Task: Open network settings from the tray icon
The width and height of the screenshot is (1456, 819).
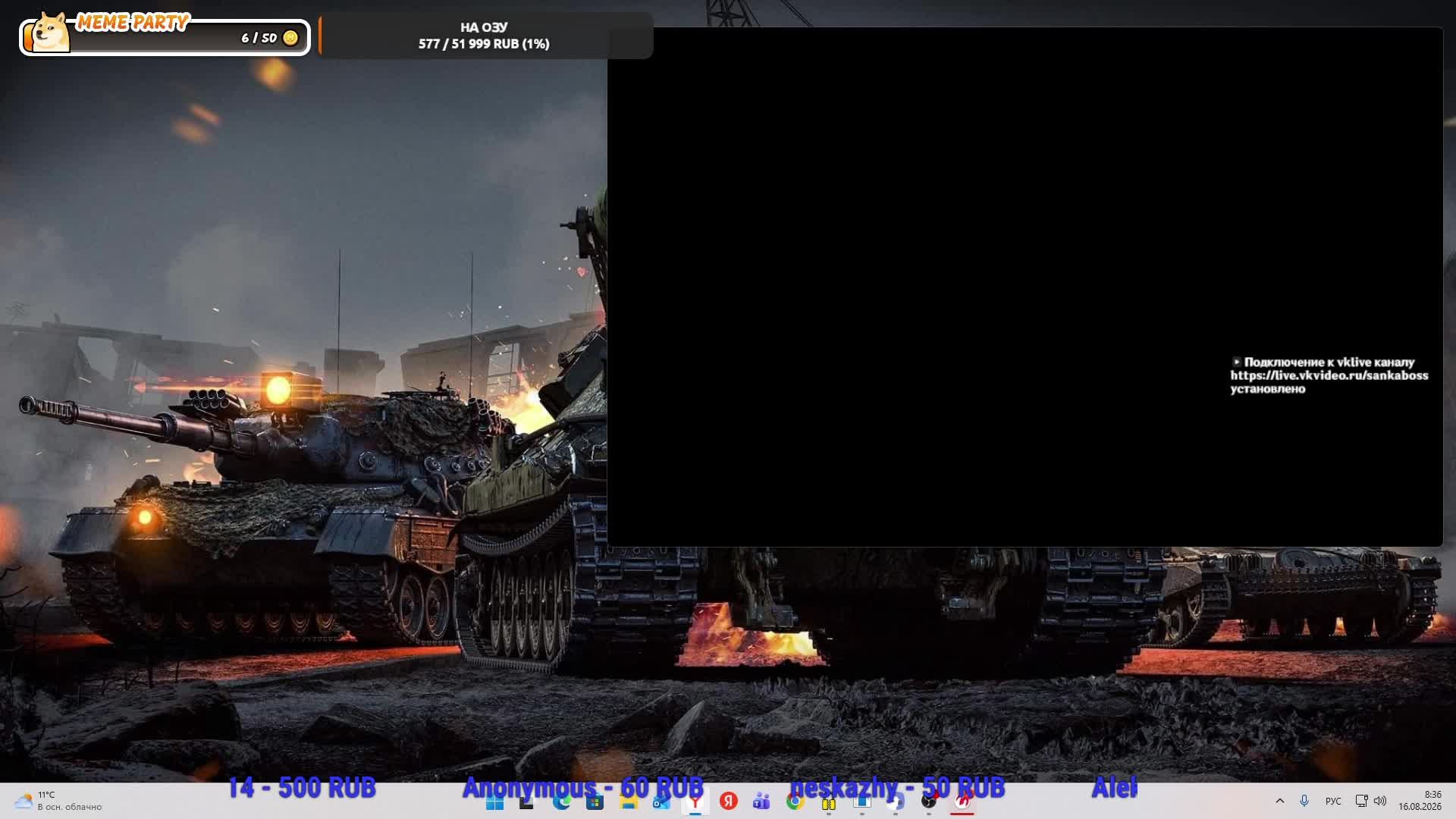Action: click(x=1361, y=801)
